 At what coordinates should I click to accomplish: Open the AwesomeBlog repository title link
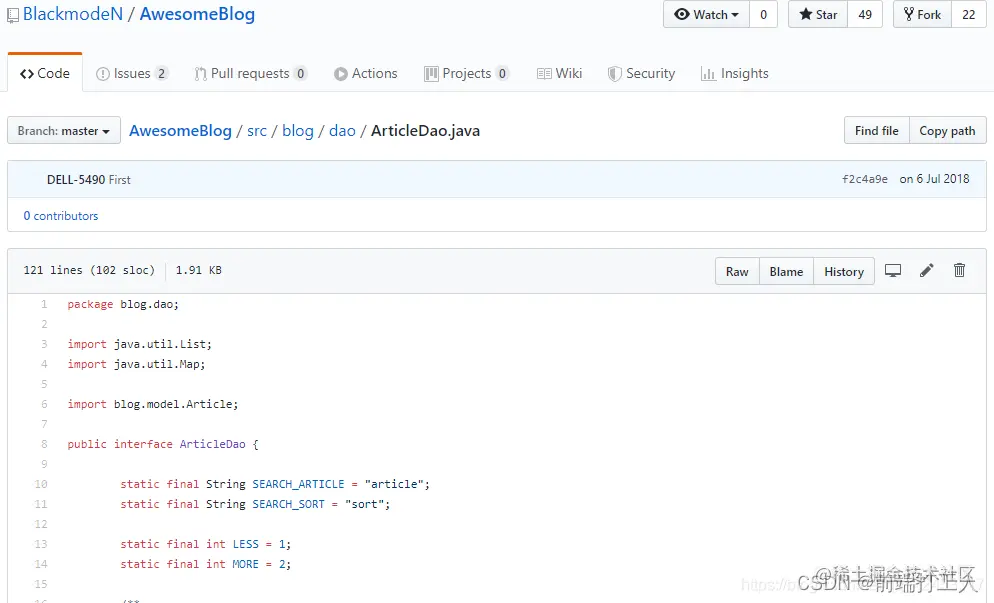197,14
